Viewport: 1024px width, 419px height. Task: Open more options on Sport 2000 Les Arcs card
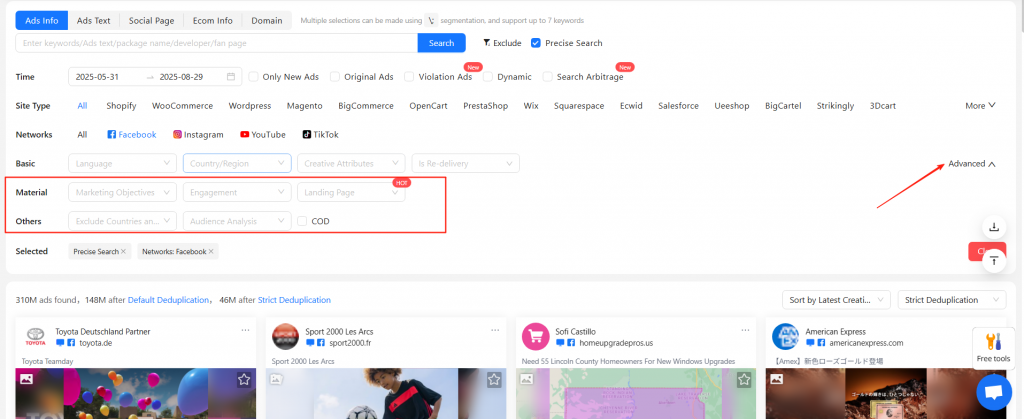[495, 330]
